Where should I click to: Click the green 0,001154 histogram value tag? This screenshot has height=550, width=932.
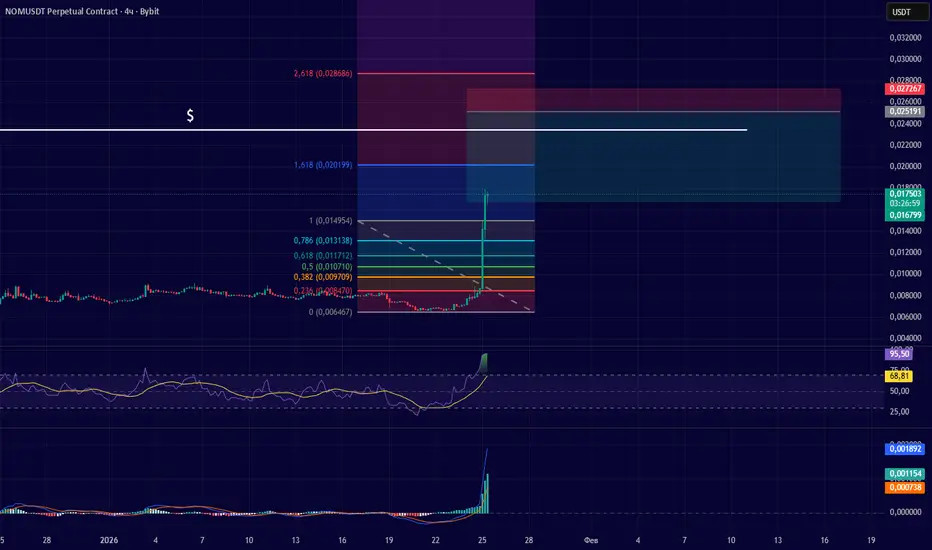click(x=905, y=474)
